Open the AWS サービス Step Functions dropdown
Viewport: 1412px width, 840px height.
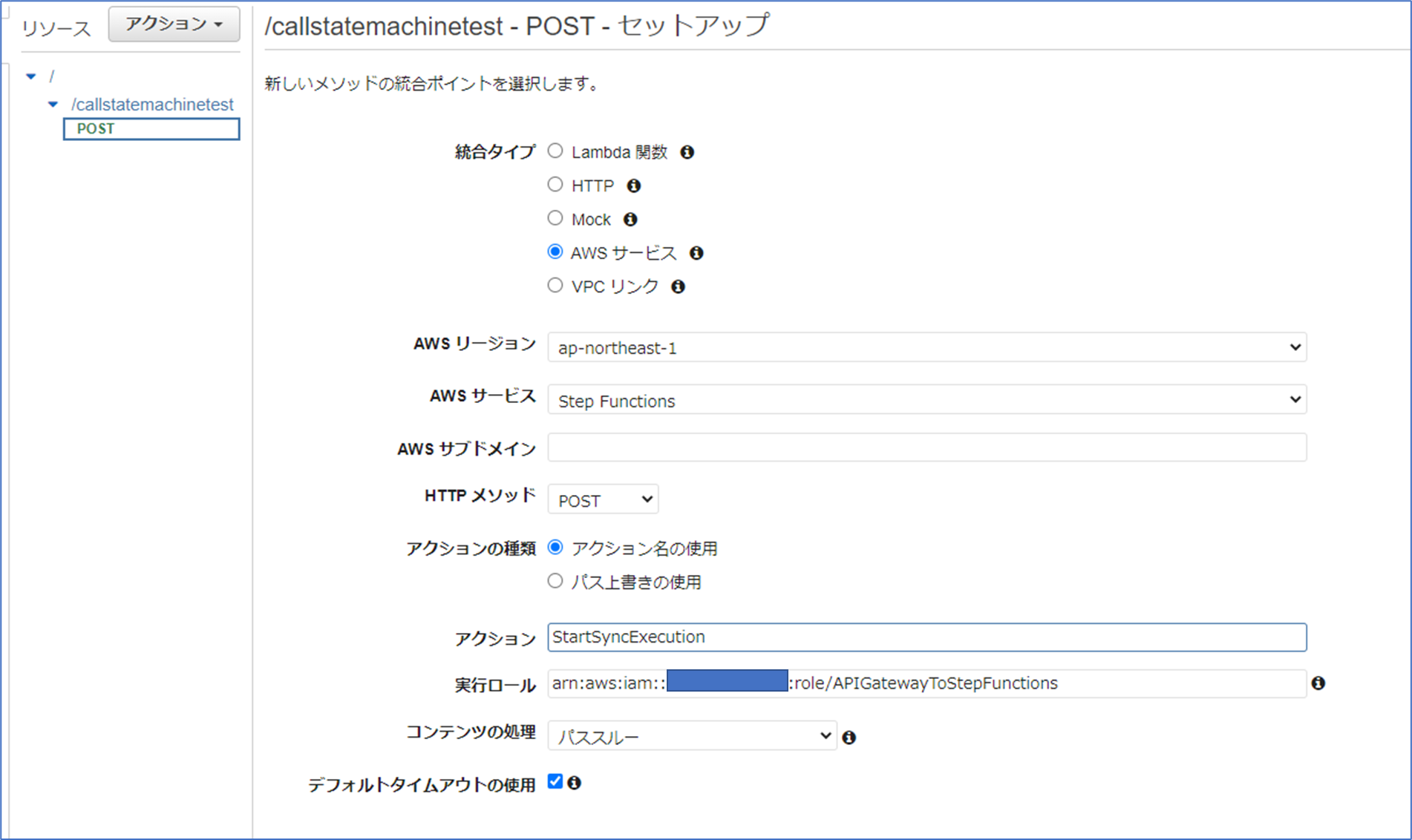tap(926, 401)
